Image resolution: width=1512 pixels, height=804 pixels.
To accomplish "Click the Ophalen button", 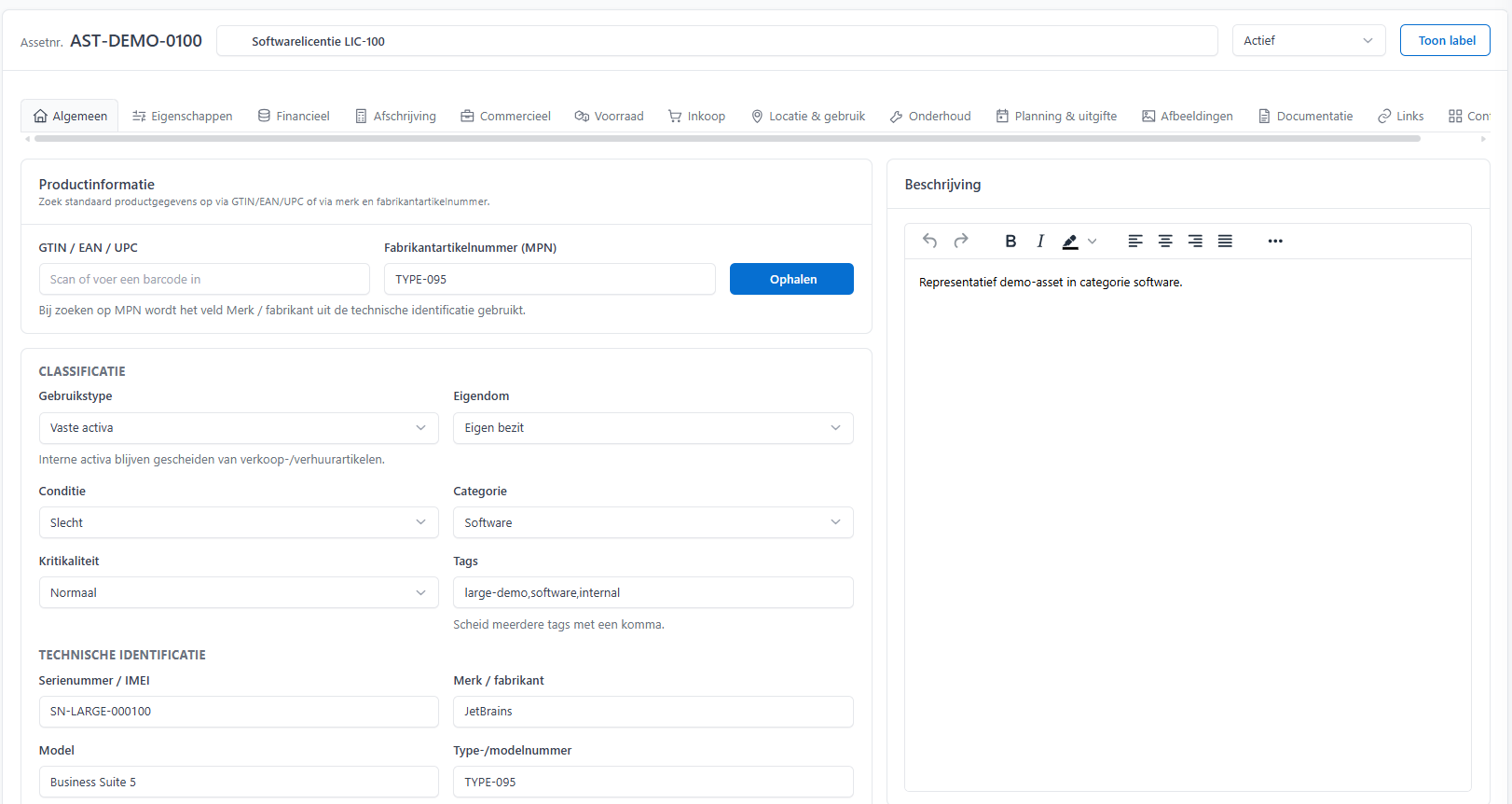I will (x=791, y=279).
